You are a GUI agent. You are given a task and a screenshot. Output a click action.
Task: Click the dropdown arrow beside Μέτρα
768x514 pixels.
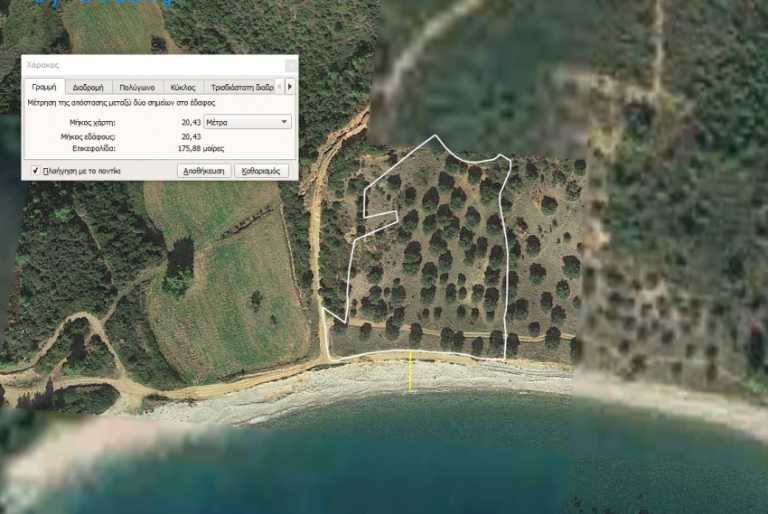(x=284, y=122)
